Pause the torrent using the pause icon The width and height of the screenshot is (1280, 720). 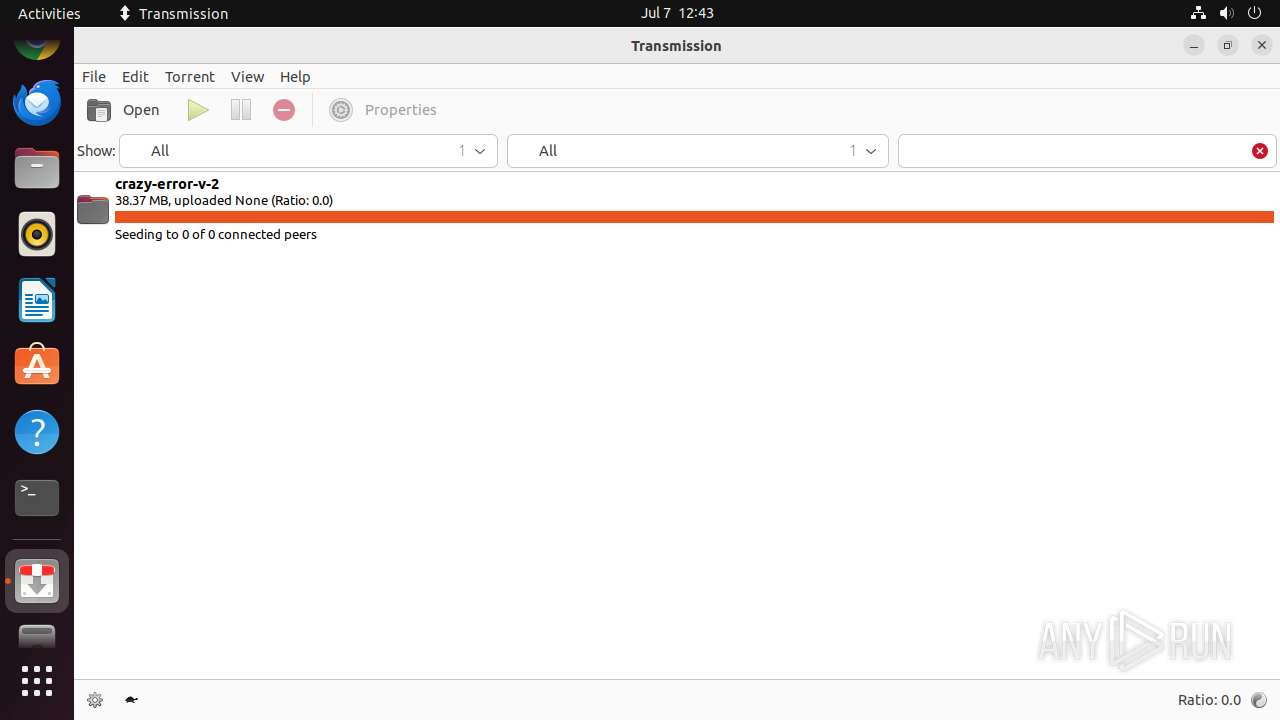[241, 110]
